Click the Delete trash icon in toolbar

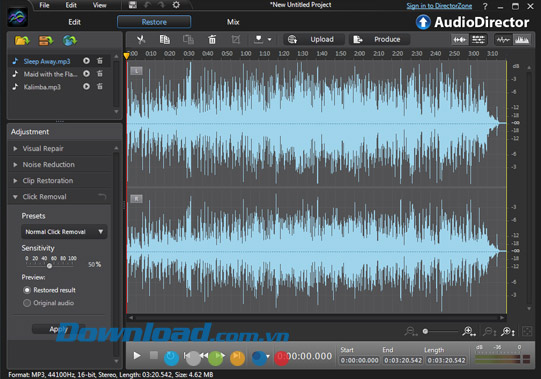click(x=212, y=39)
